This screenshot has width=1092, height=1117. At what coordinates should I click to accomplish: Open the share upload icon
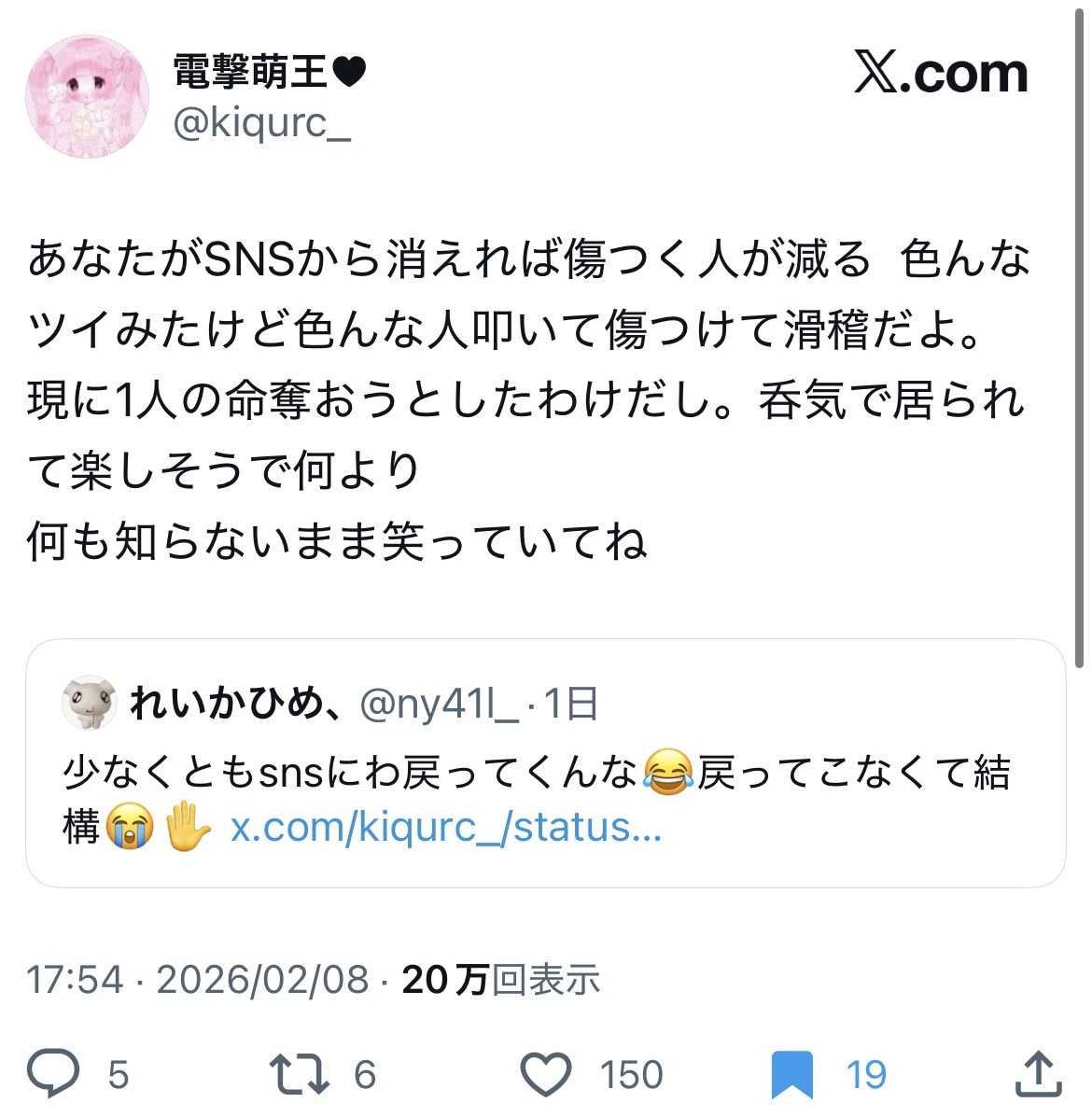pyautogui.click(x=1039, y=1073)
